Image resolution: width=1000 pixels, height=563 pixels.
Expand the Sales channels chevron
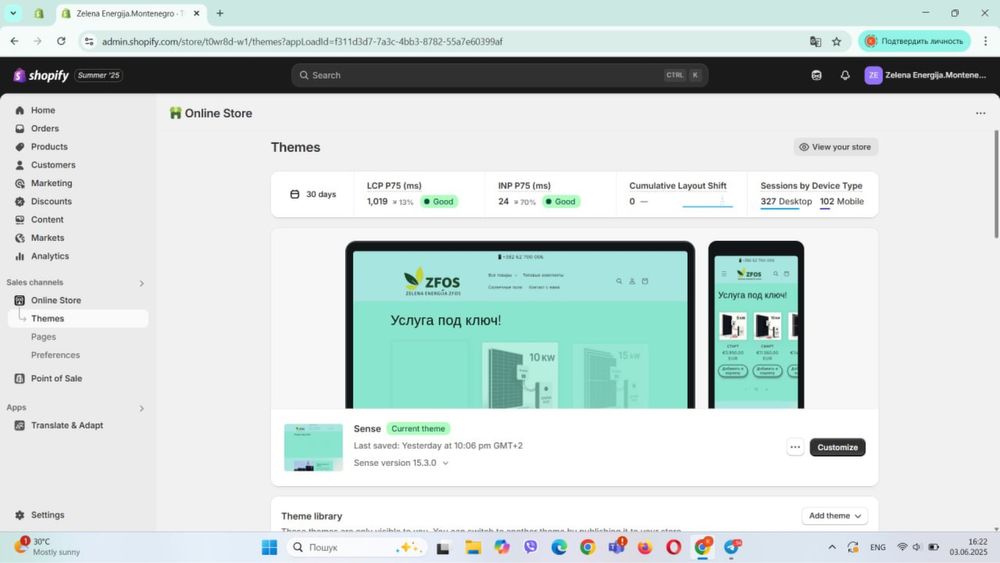pyautogui.click(x=142, y=283)
